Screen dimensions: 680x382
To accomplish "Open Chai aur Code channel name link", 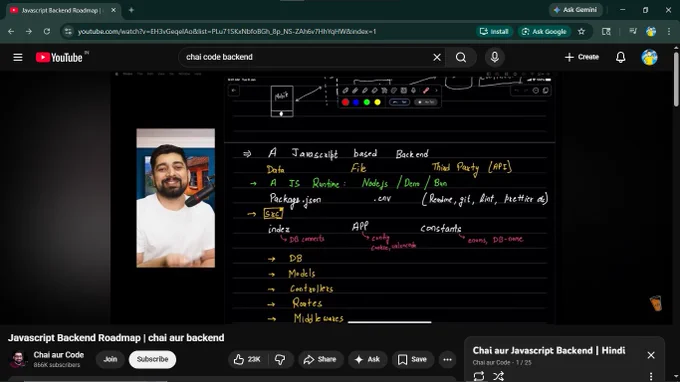I will pyautogui.click(x=59, y=355).
